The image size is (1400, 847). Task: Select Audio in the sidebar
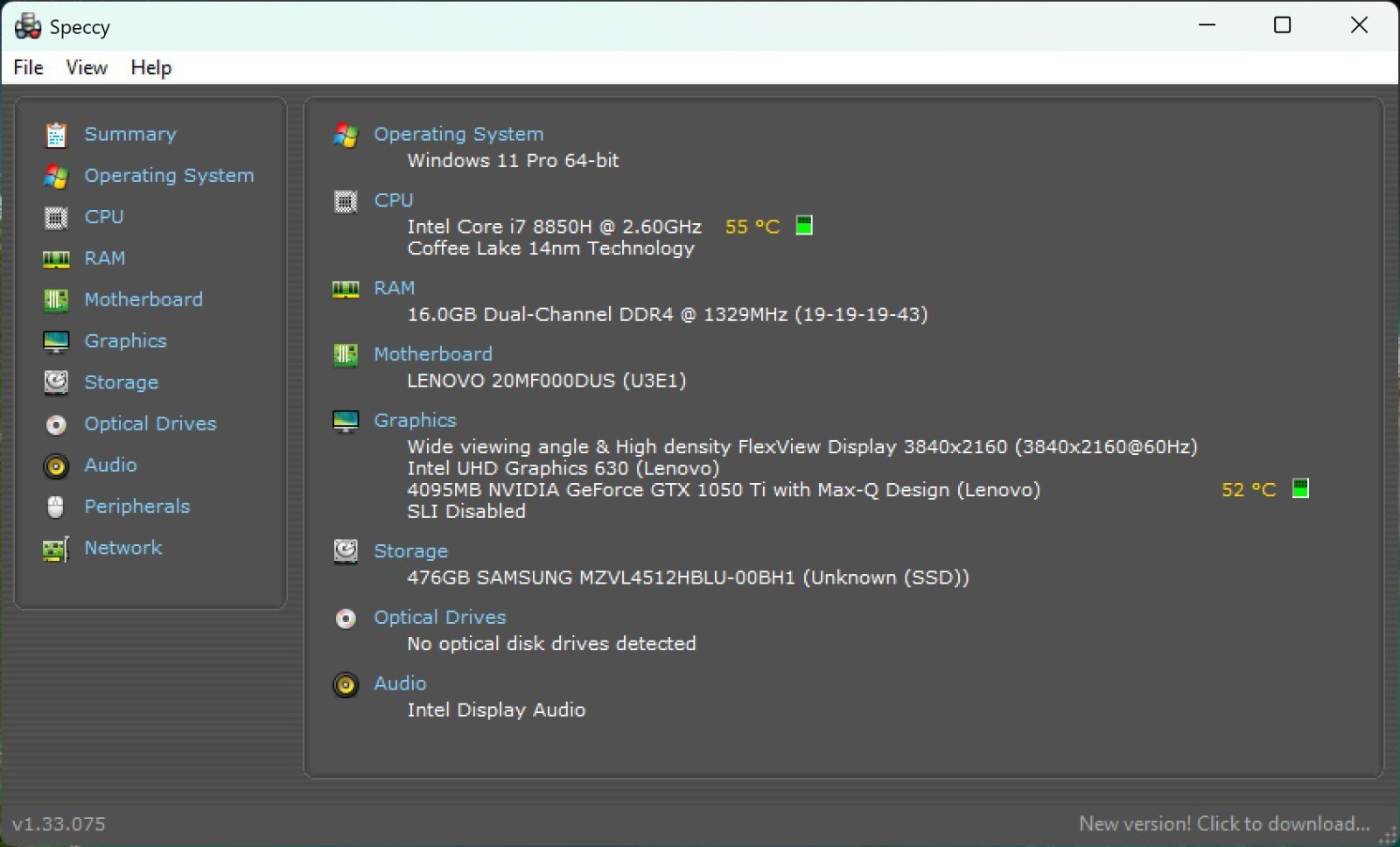[x=110, y=465]
